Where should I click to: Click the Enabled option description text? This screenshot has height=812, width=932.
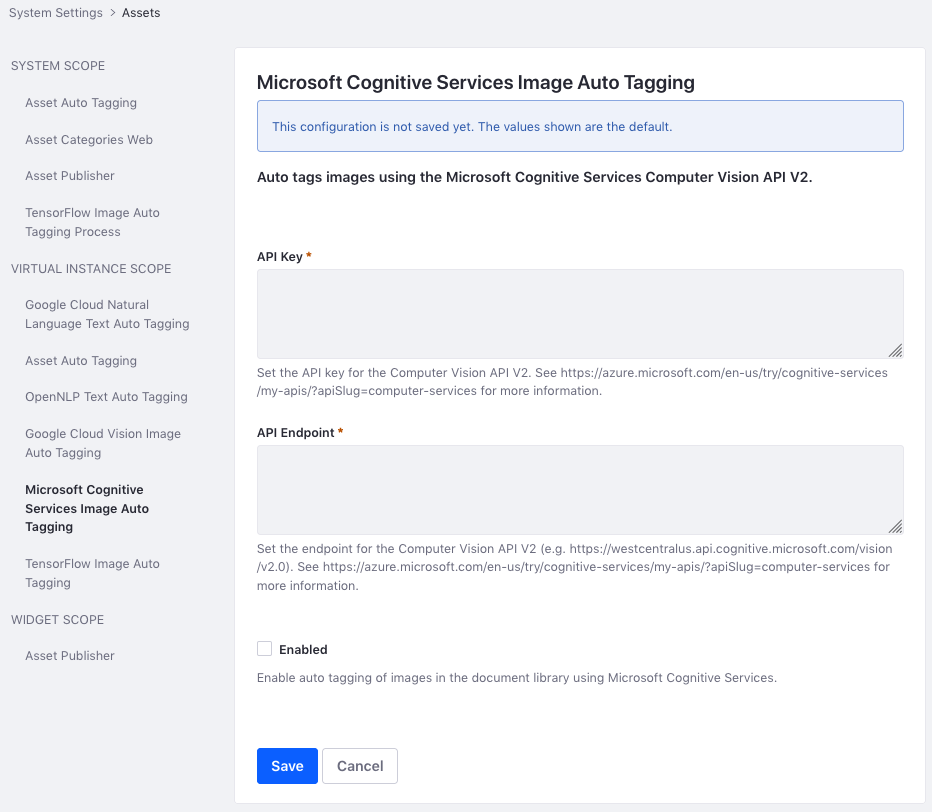(x=517, y=678)
